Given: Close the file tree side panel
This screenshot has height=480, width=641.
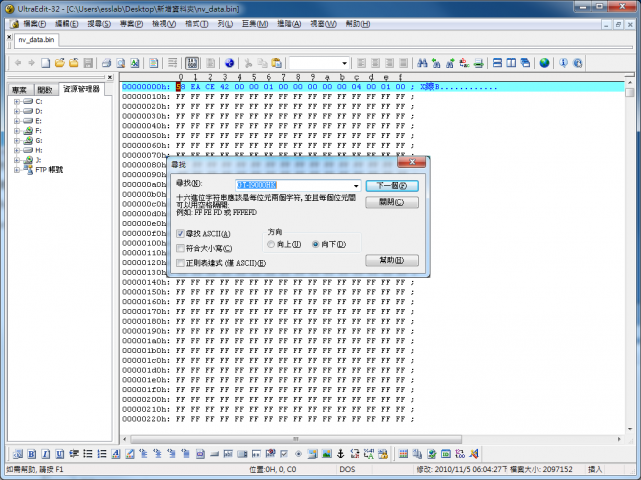Looking at the screenshot, I should pos(110,77).
